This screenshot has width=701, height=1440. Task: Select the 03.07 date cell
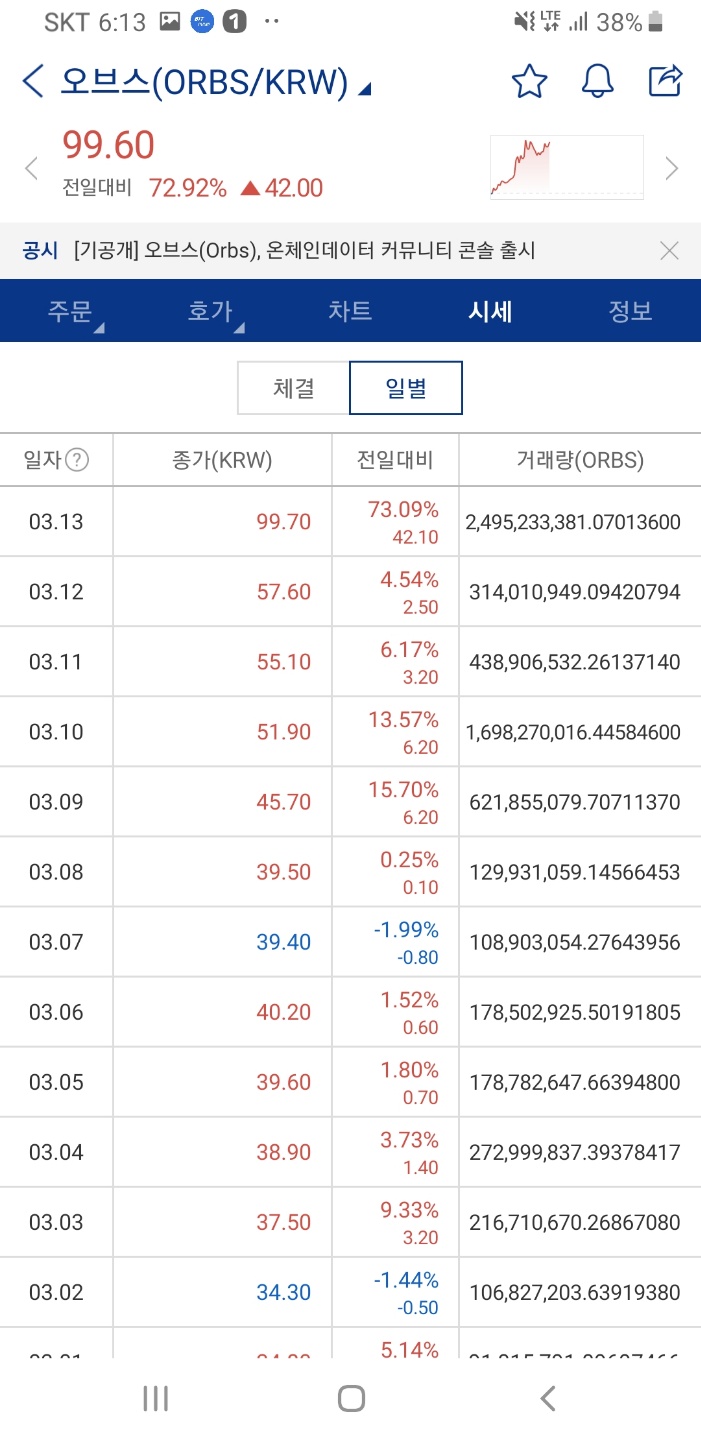(x=56, y=941)
